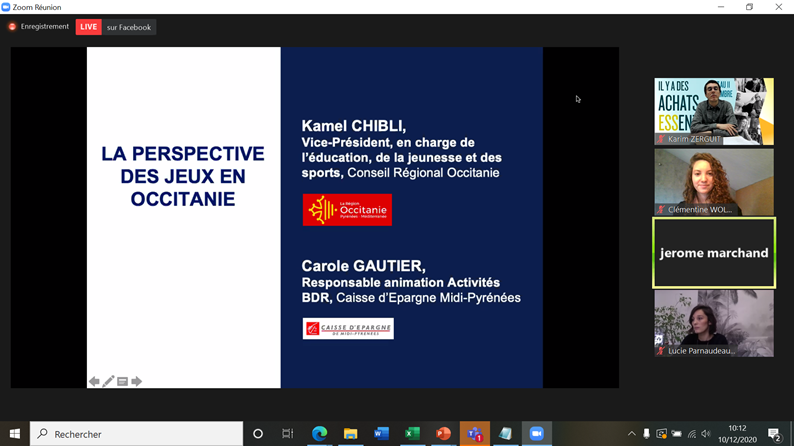
Task: Open Microsoft Teams from the taskbar
Action: point(474,434)
